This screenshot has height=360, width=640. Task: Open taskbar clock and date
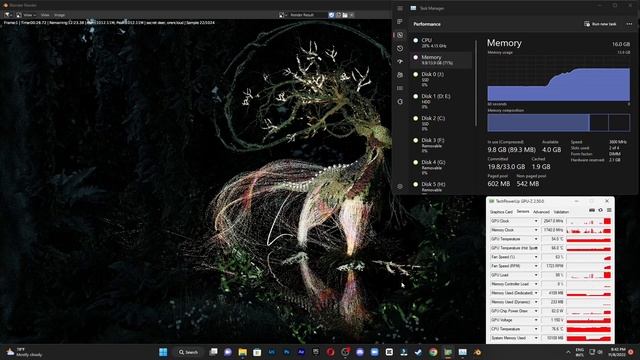coord(616,352)
